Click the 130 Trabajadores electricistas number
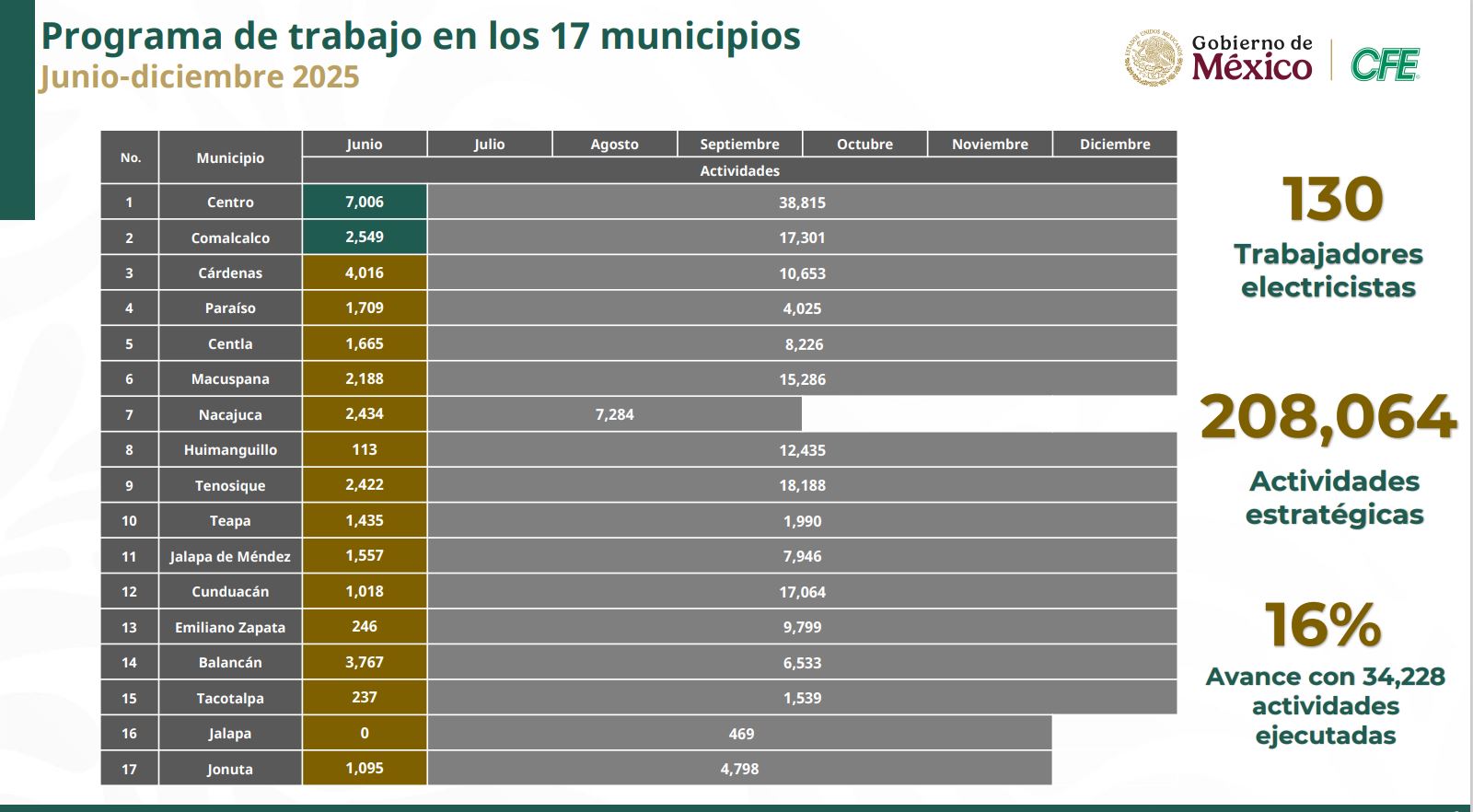Viewport: 1473px width, 812px height. pyautogui.click(x=1332, y=199)
